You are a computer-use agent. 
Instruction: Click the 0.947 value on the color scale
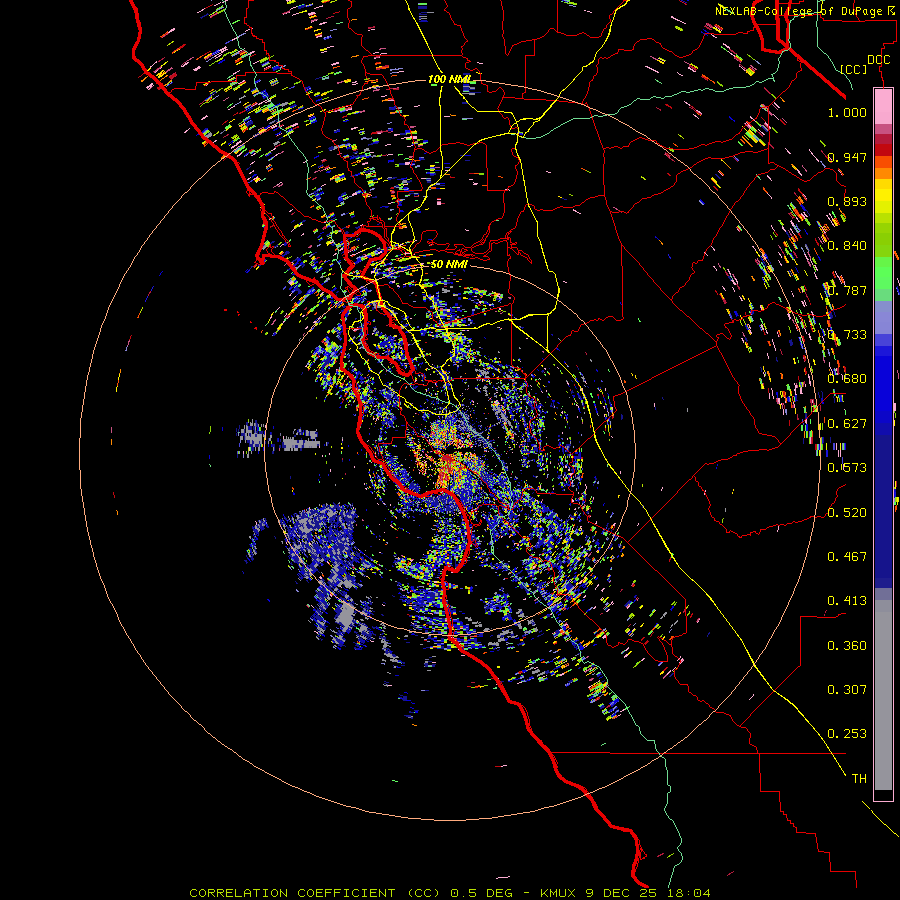pos(847,157)
